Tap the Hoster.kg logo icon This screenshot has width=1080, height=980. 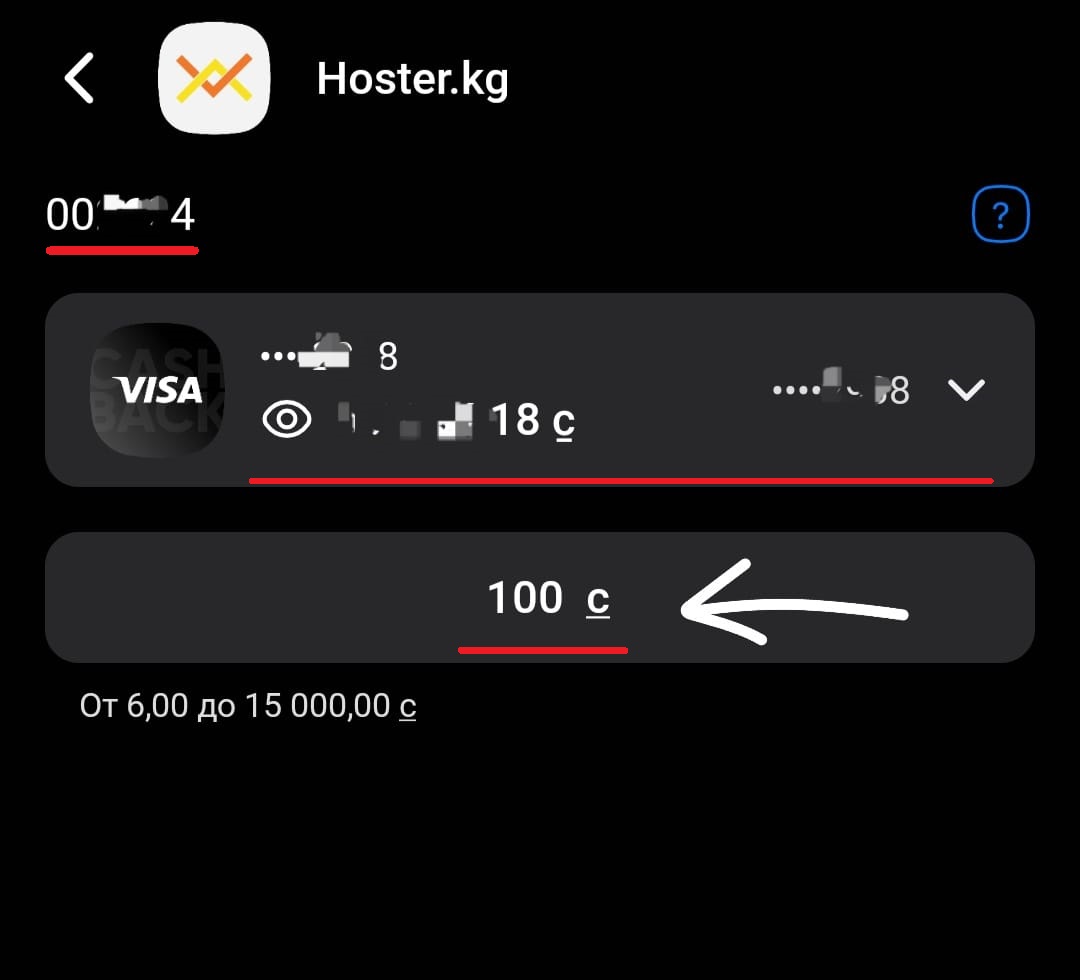click(214, 77)
